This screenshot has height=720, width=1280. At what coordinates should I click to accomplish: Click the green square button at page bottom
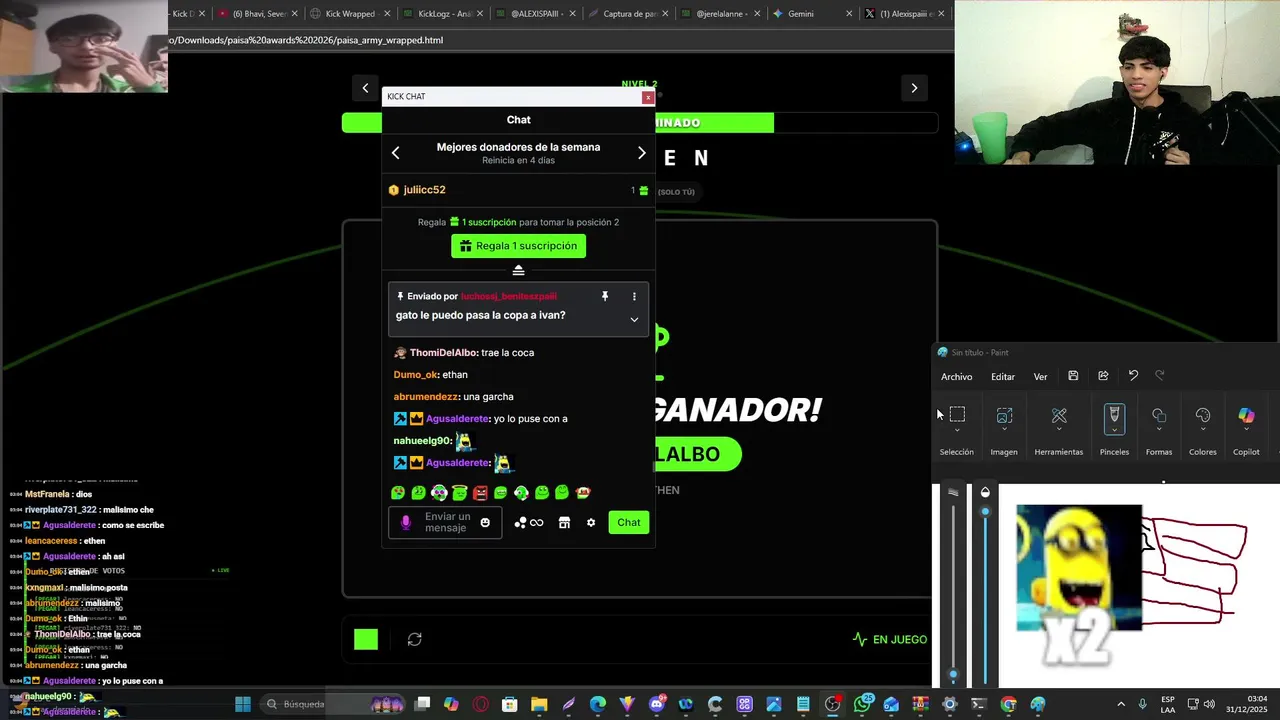tap(366, 639)
